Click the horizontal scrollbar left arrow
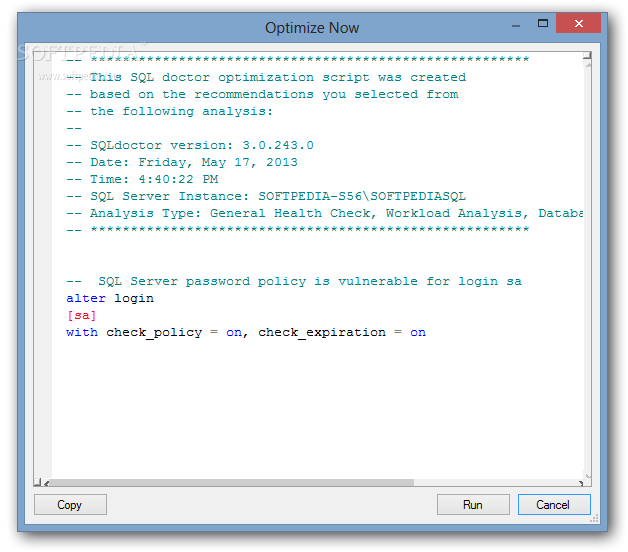628x552 pixels. point(46,483)
